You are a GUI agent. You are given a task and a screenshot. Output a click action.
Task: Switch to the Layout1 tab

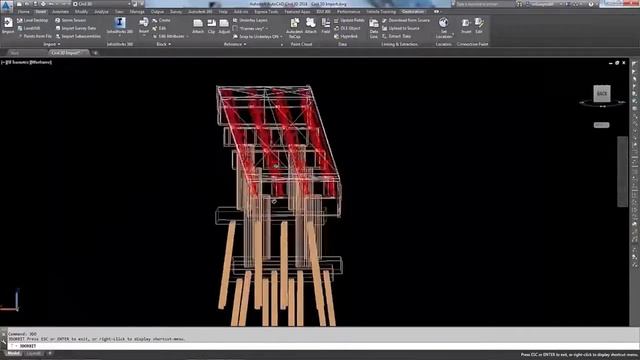pyautogui.click(x=34, y=353)
